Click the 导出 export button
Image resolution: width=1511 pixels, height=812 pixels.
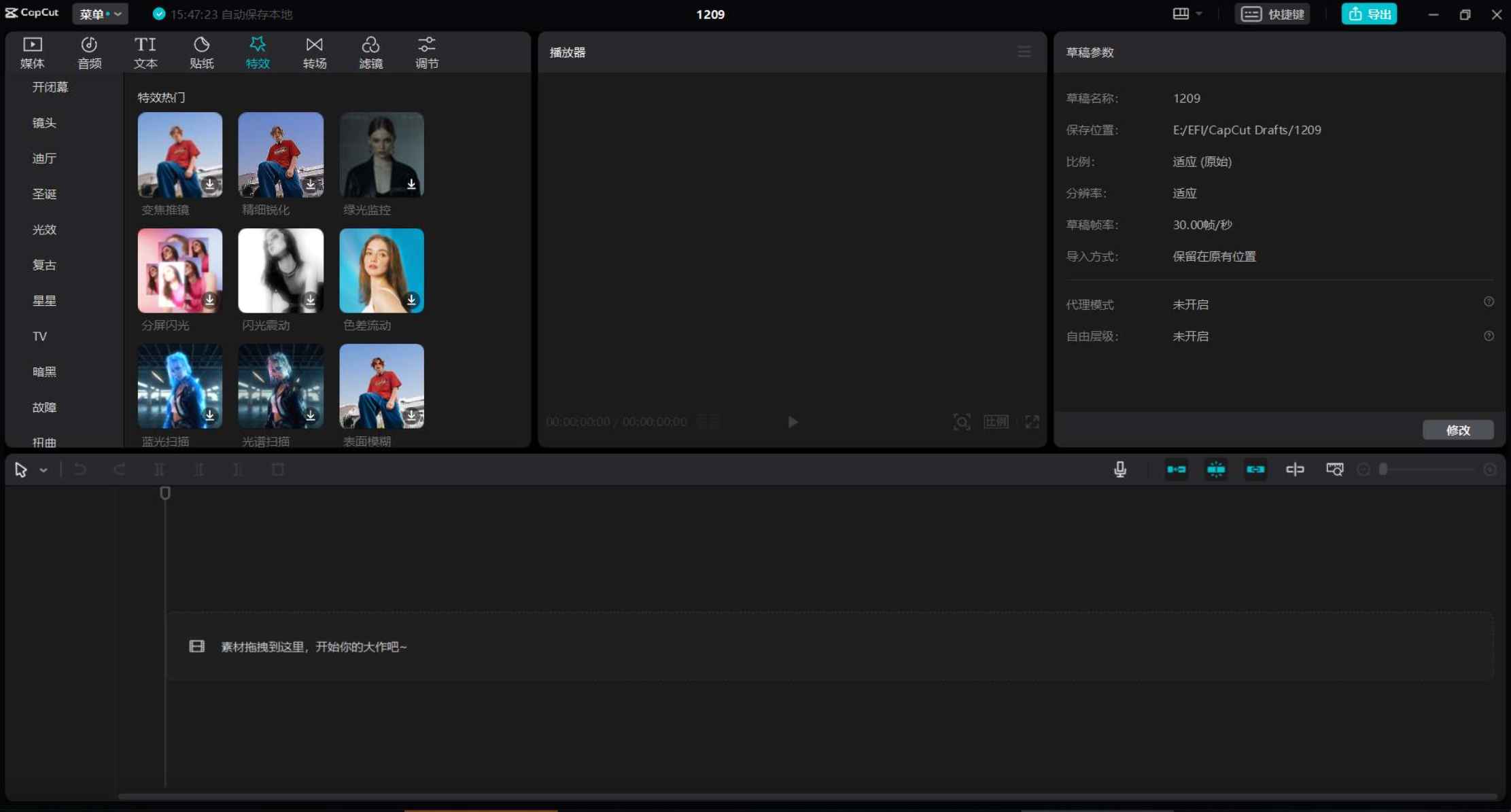(x=1368, y=14)
